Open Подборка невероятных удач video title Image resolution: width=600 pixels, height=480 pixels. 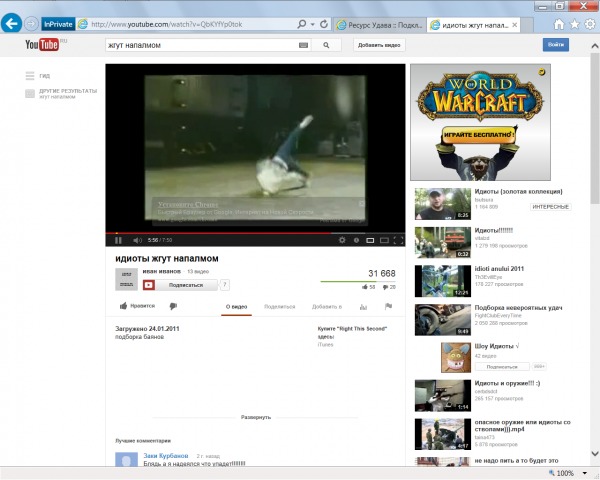tap(518, 307)
